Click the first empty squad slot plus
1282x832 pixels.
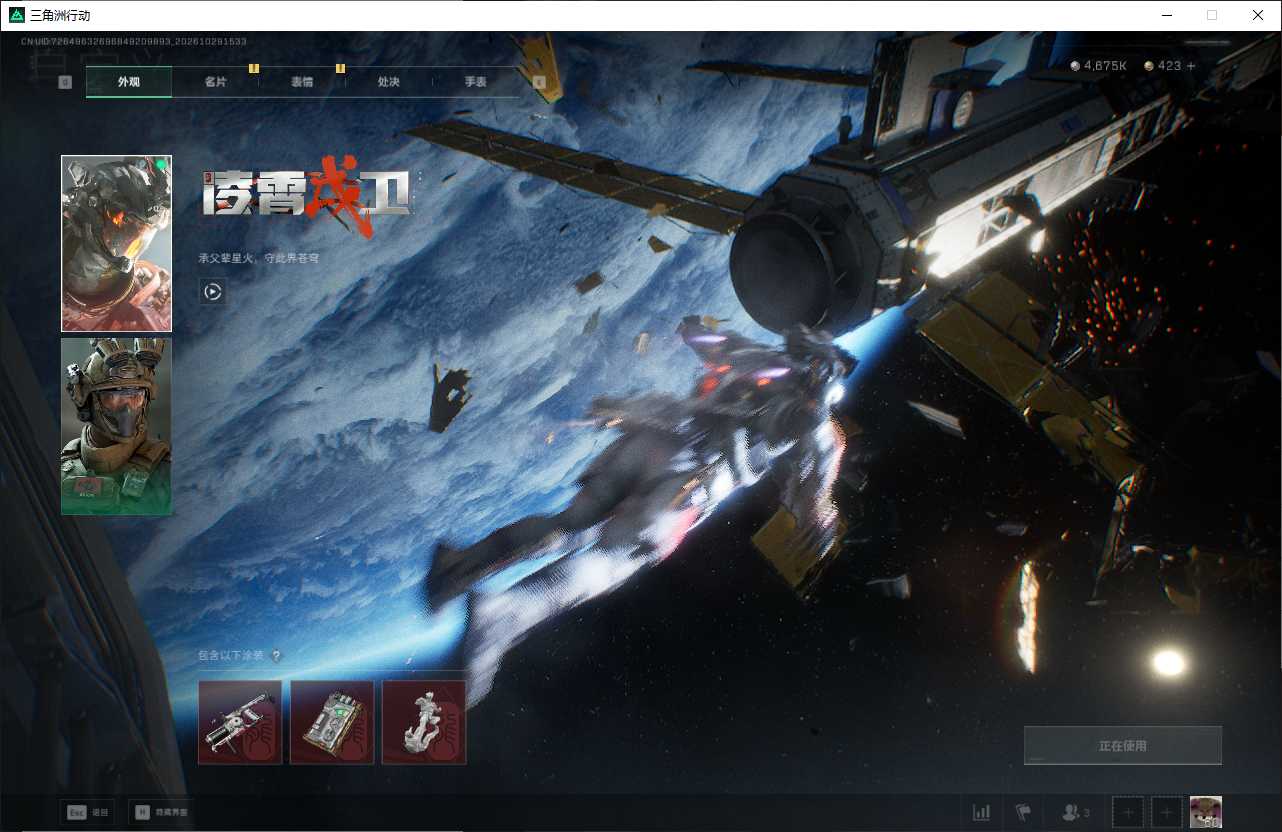point(1128,812)
